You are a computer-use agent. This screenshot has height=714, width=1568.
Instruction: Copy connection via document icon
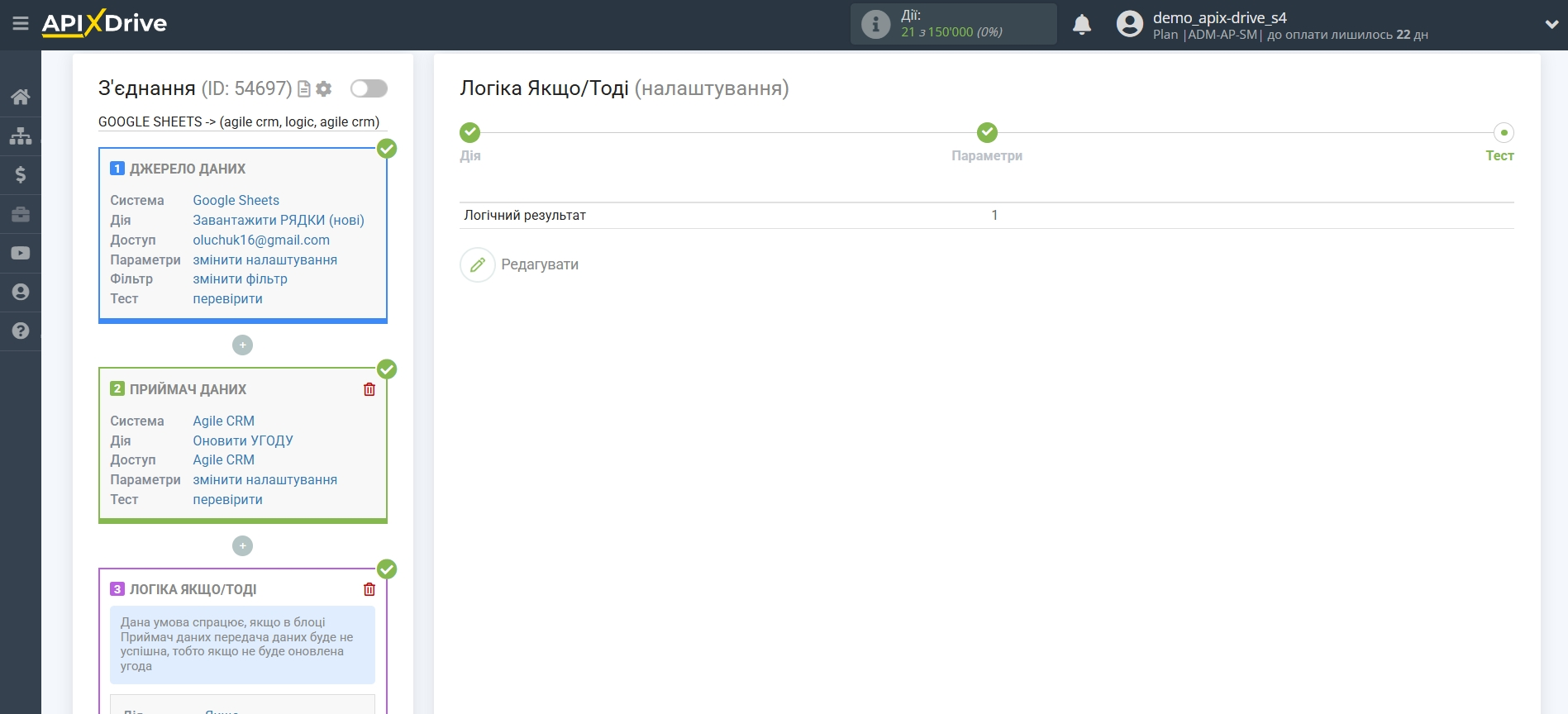(304, 88)
